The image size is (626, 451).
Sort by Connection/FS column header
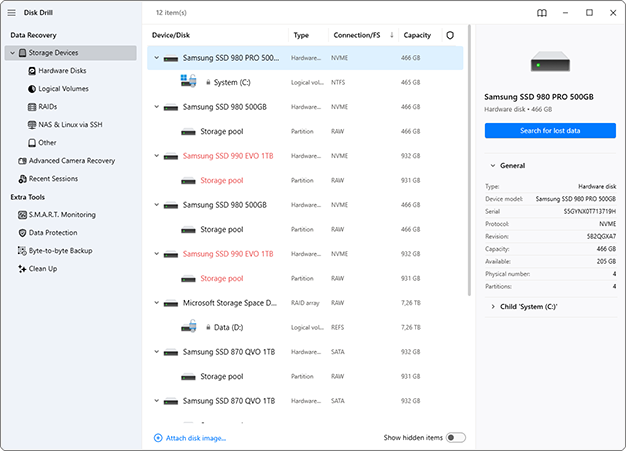pos(357,35)
